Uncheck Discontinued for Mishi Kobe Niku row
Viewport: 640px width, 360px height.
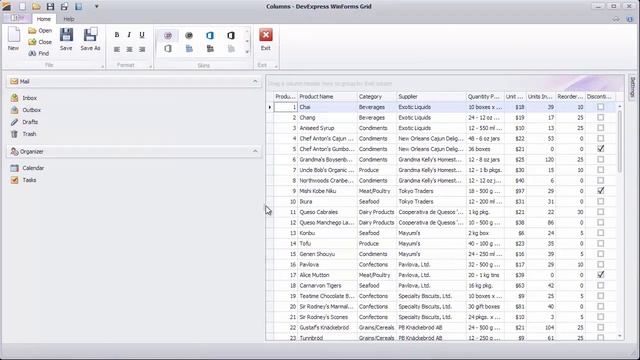pyautogui.click(x=600, y=191)
